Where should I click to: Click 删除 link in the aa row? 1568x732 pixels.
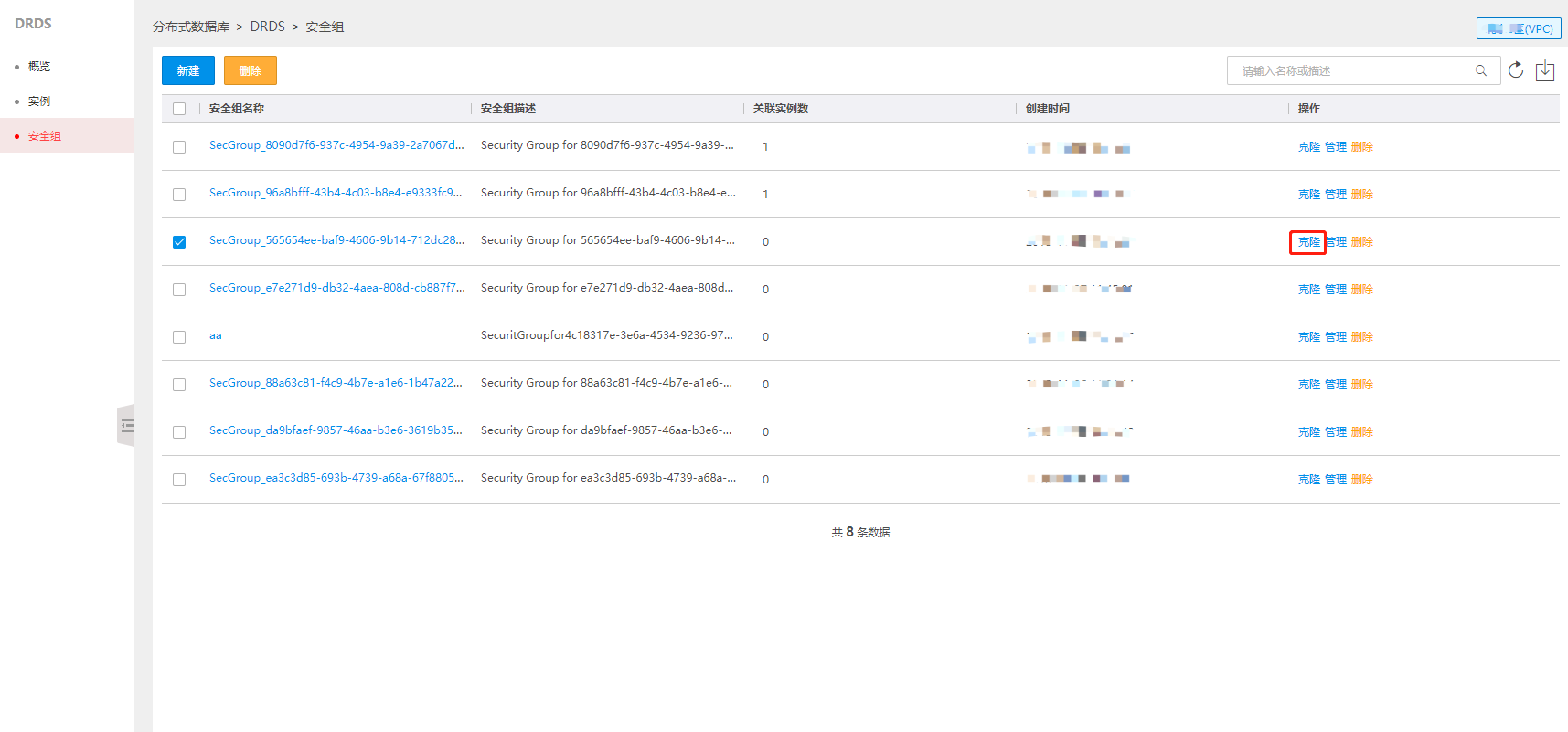coord(1361,337)
